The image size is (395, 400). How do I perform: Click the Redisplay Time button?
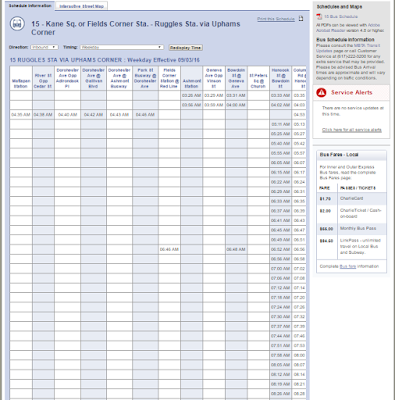coord(185,48)
